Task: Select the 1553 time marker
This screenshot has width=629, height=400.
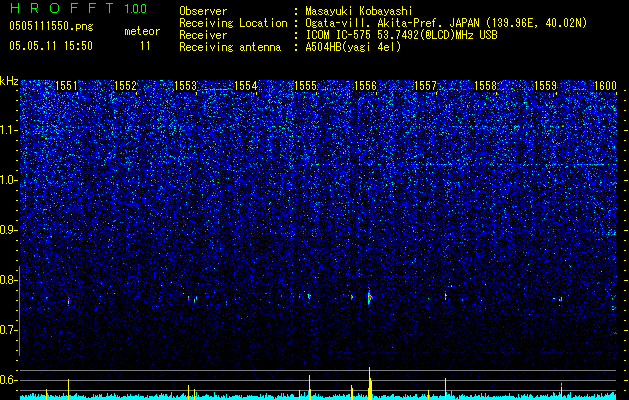Action: tap(186, 86)
